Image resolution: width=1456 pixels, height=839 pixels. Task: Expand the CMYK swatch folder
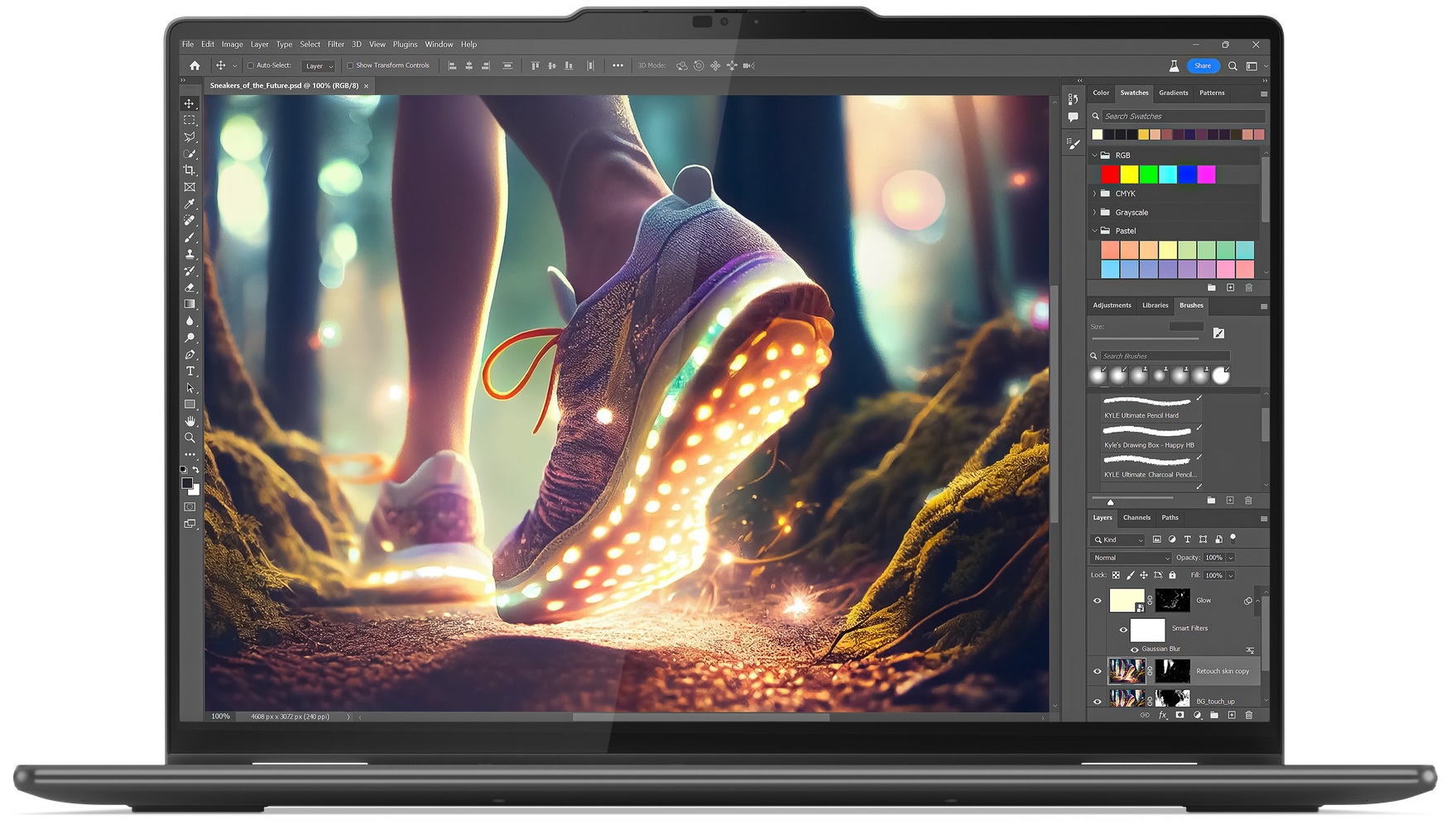point(1094,194)
